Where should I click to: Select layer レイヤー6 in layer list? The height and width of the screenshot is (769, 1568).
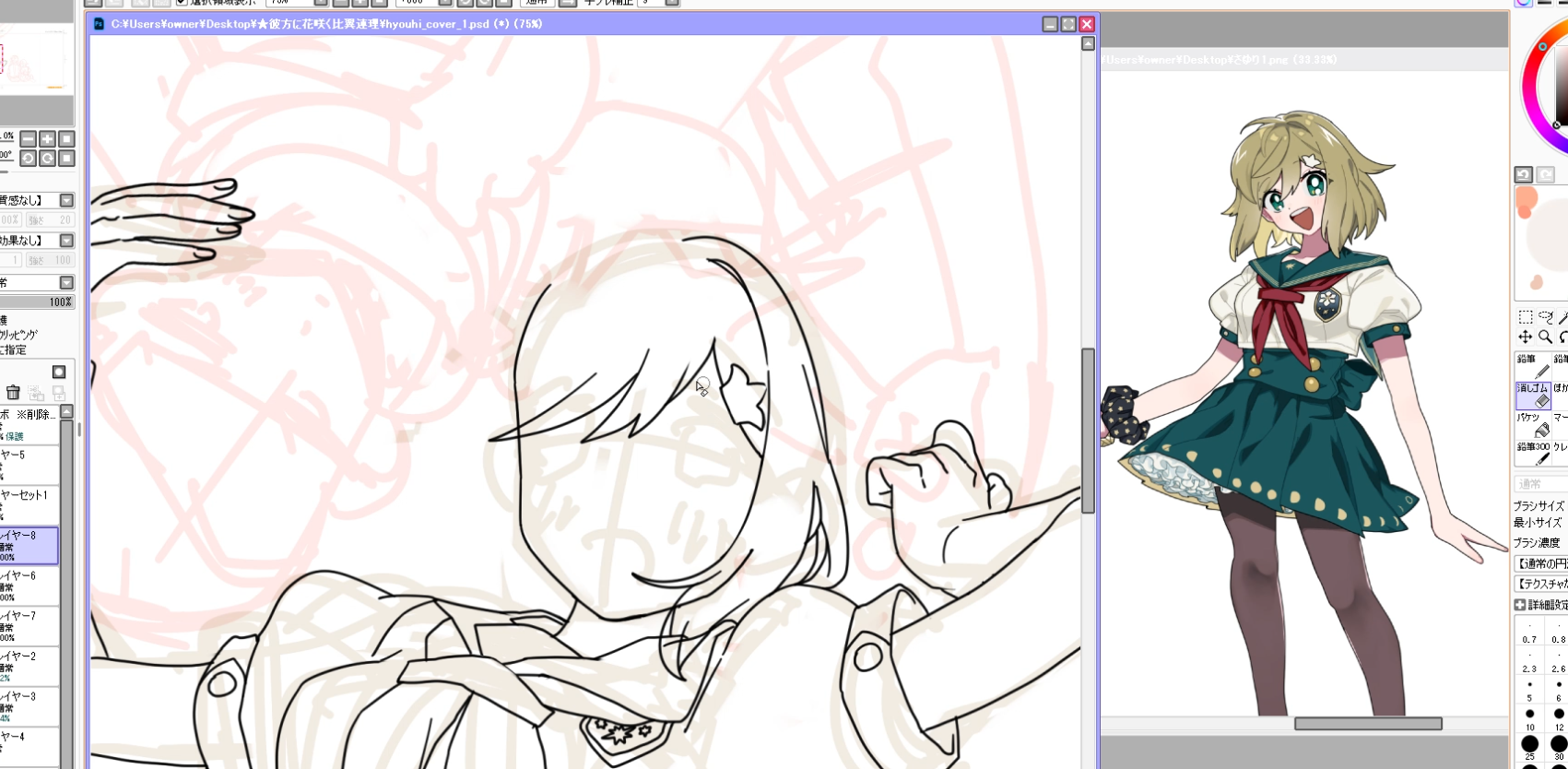tap(28, 586)
